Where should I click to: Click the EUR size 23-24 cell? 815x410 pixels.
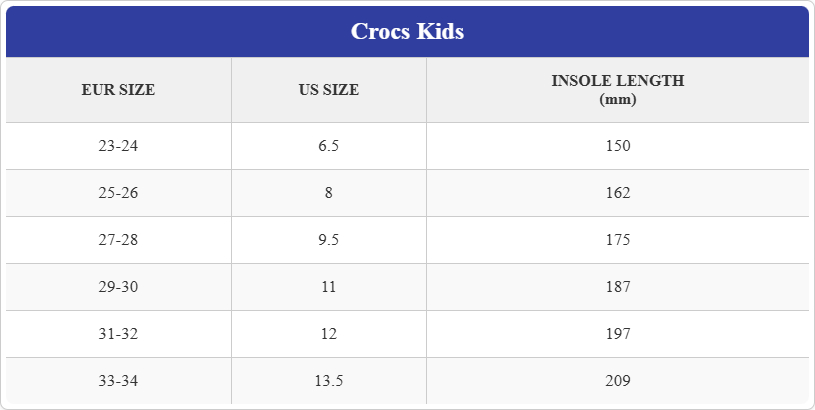pos(118,146)
